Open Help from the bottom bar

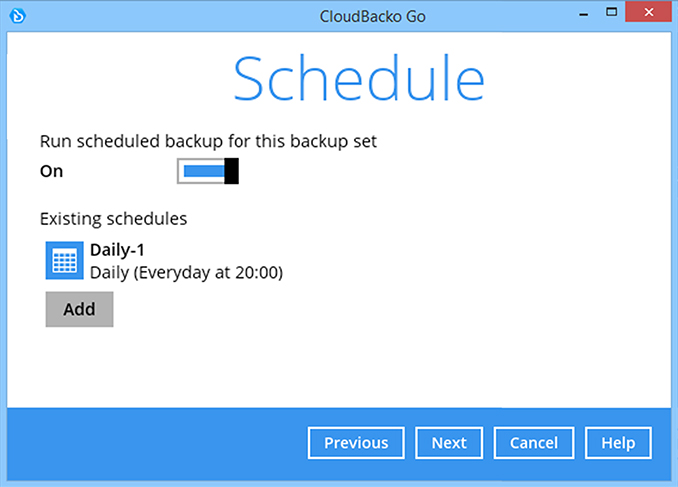tap(618, 443)
